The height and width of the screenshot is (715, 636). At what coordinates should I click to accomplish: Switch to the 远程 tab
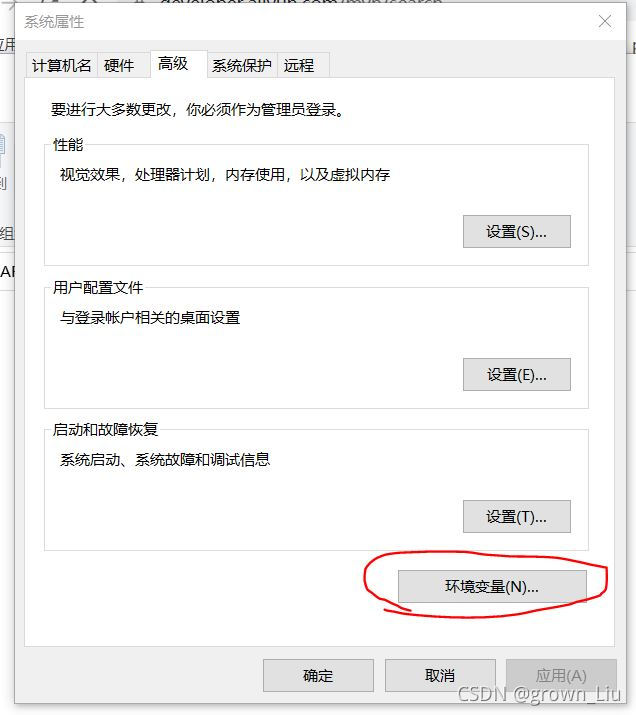tap(299, 66)
